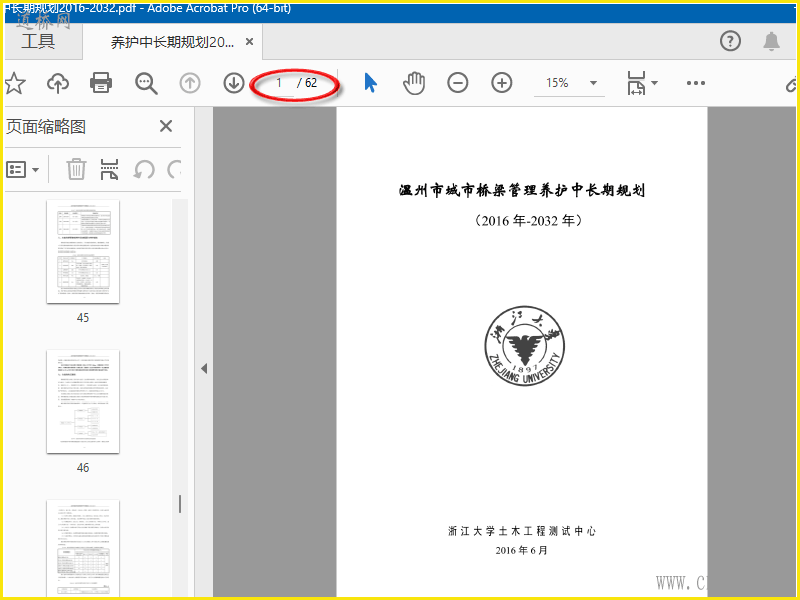Click the date text 2016年6月
Viewport: 800px width, 600px height.
pyautogui.click(x=521, y=551)
